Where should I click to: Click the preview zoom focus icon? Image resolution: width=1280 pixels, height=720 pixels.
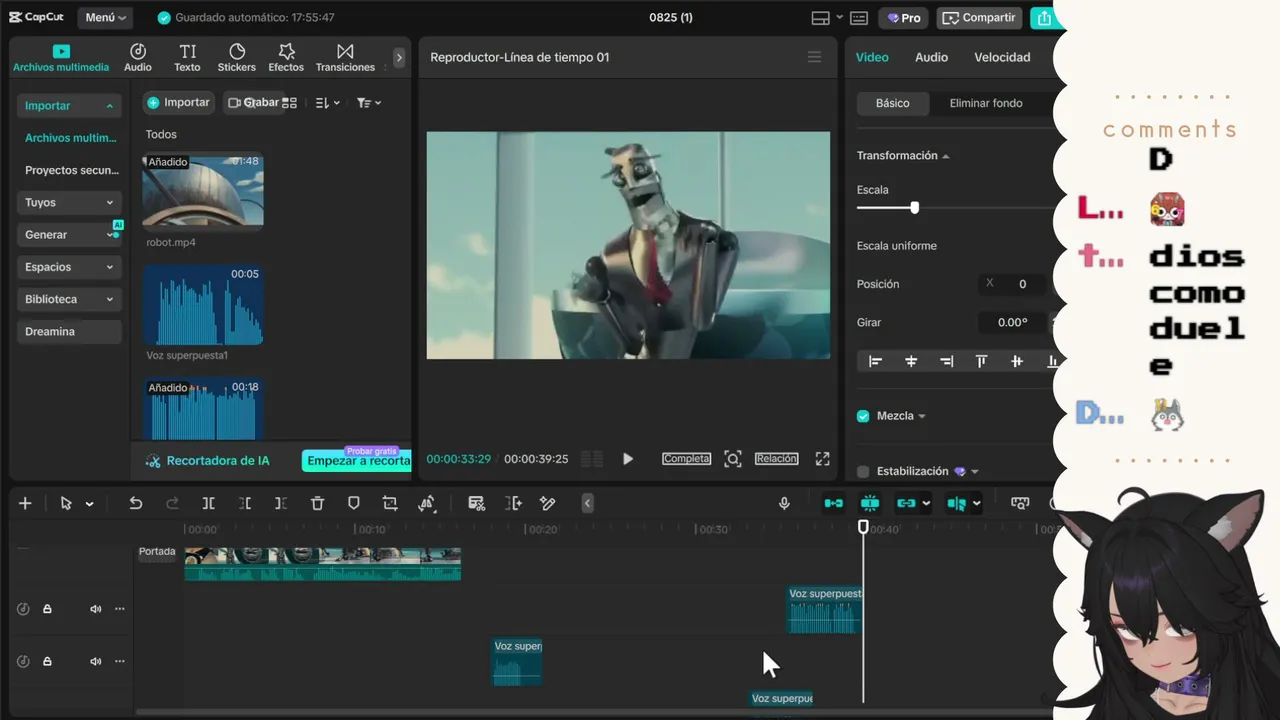pos(733,459)
